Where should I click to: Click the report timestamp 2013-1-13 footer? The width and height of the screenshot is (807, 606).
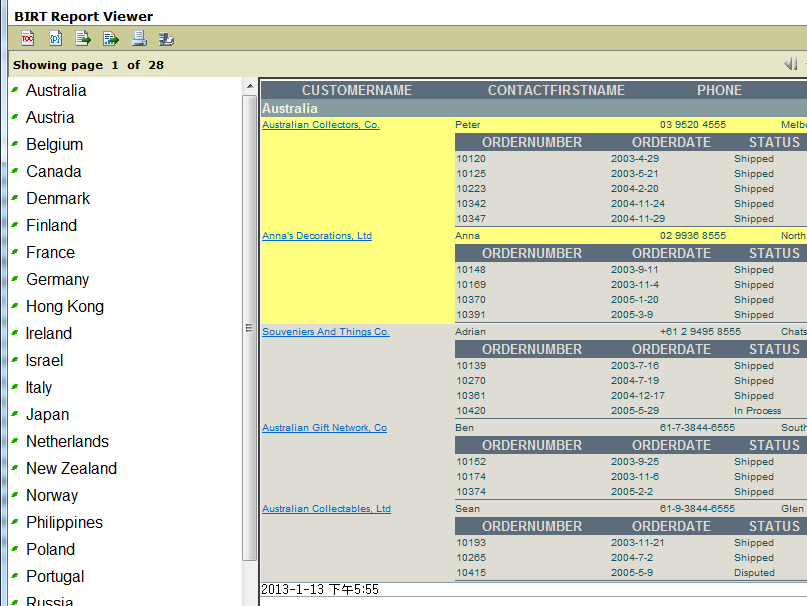320,590
